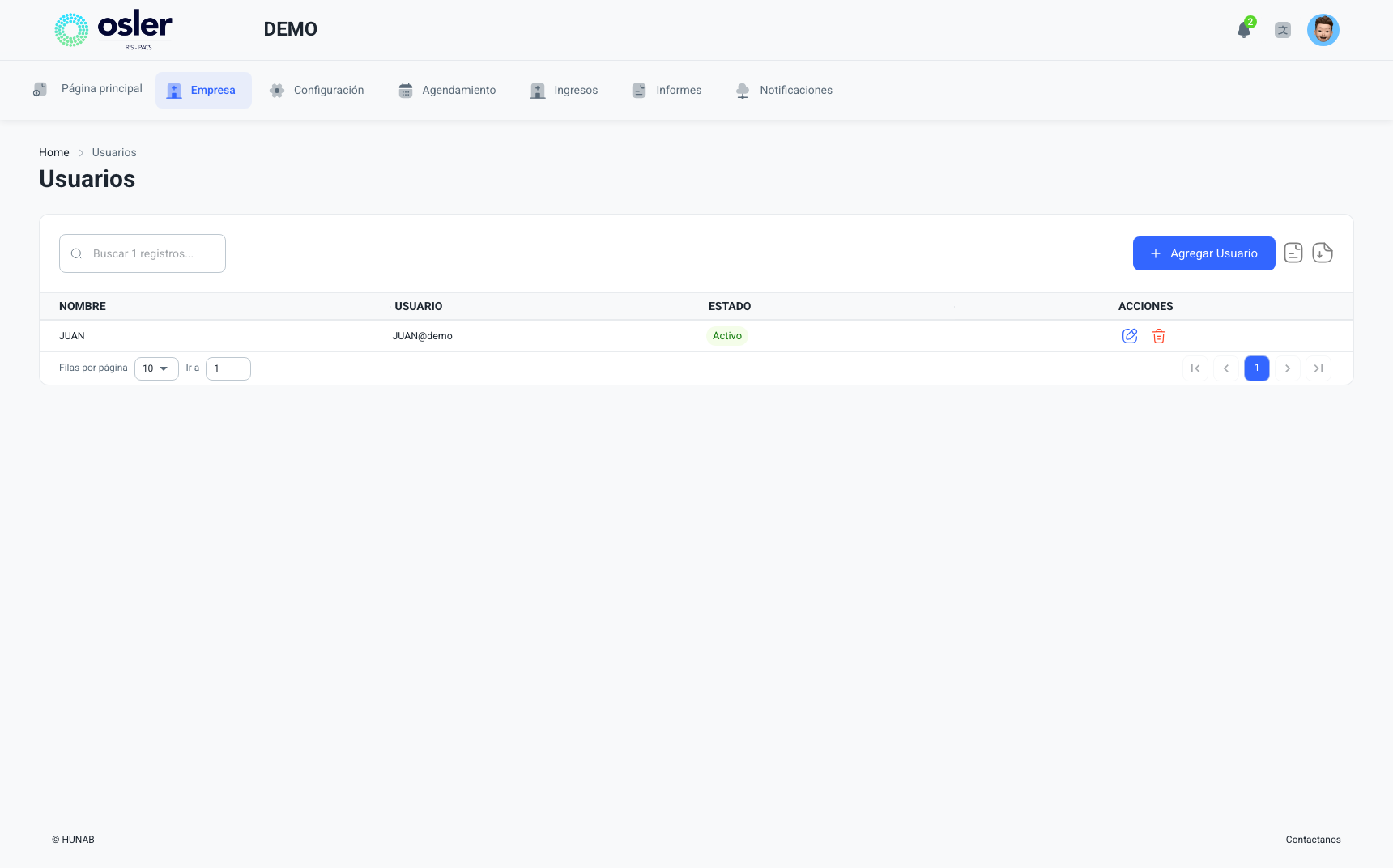Delete user JUAN with trash icon
1393x868 pixels.
click(1159, 336)
